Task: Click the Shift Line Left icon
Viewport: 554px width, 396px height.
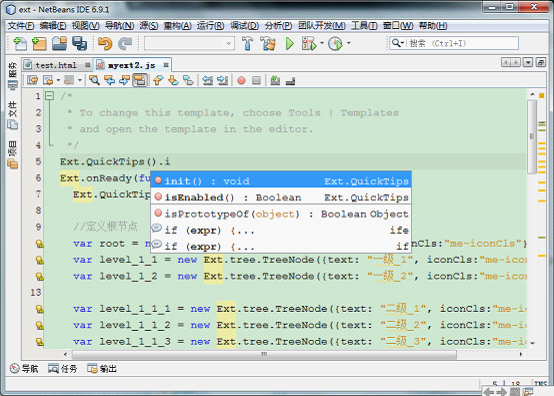Action: (207, 81)
